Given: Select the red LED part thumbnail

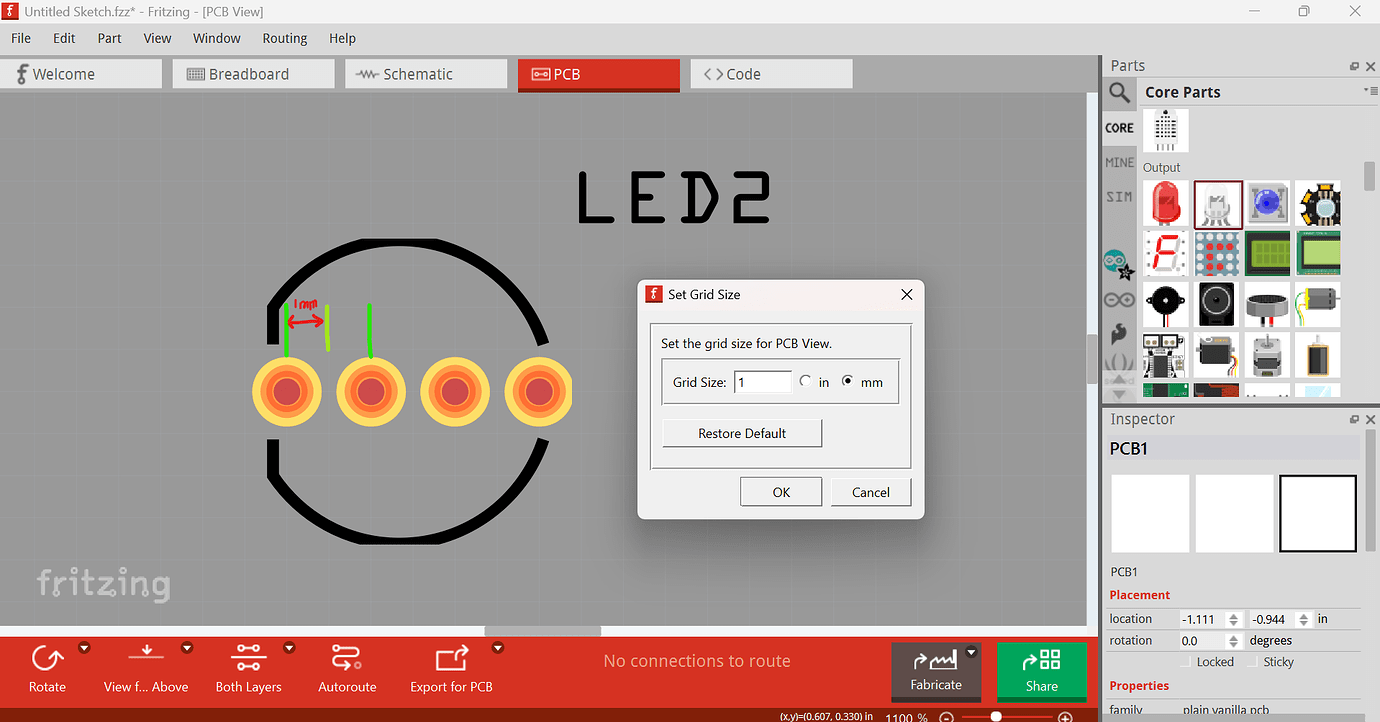Looking at the screenshot, I should click(x=1166, y=204).
